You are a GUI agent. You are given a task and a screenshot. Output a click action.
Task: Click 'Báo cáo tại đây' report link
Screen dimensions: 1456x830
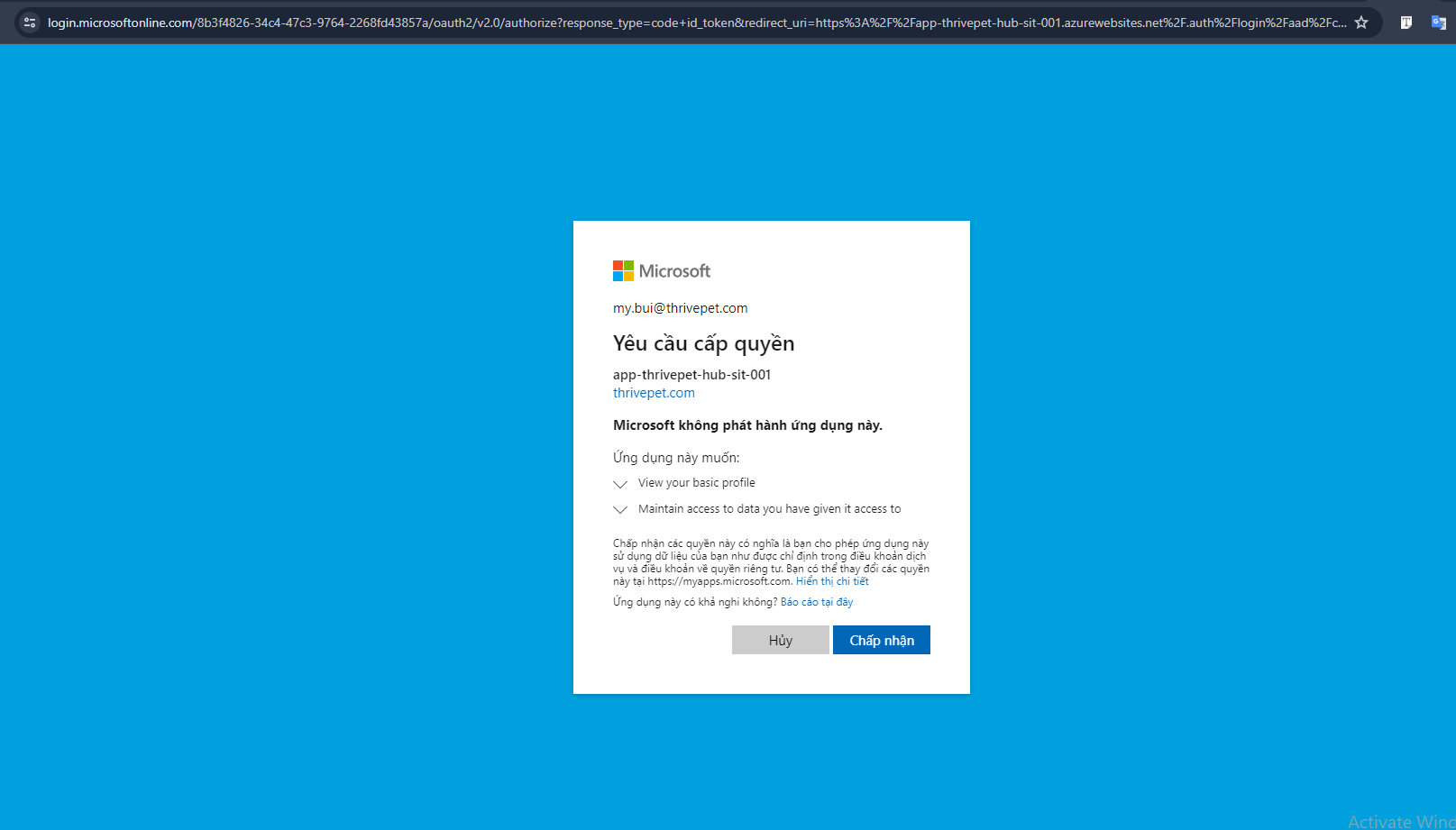click(817, 602)
